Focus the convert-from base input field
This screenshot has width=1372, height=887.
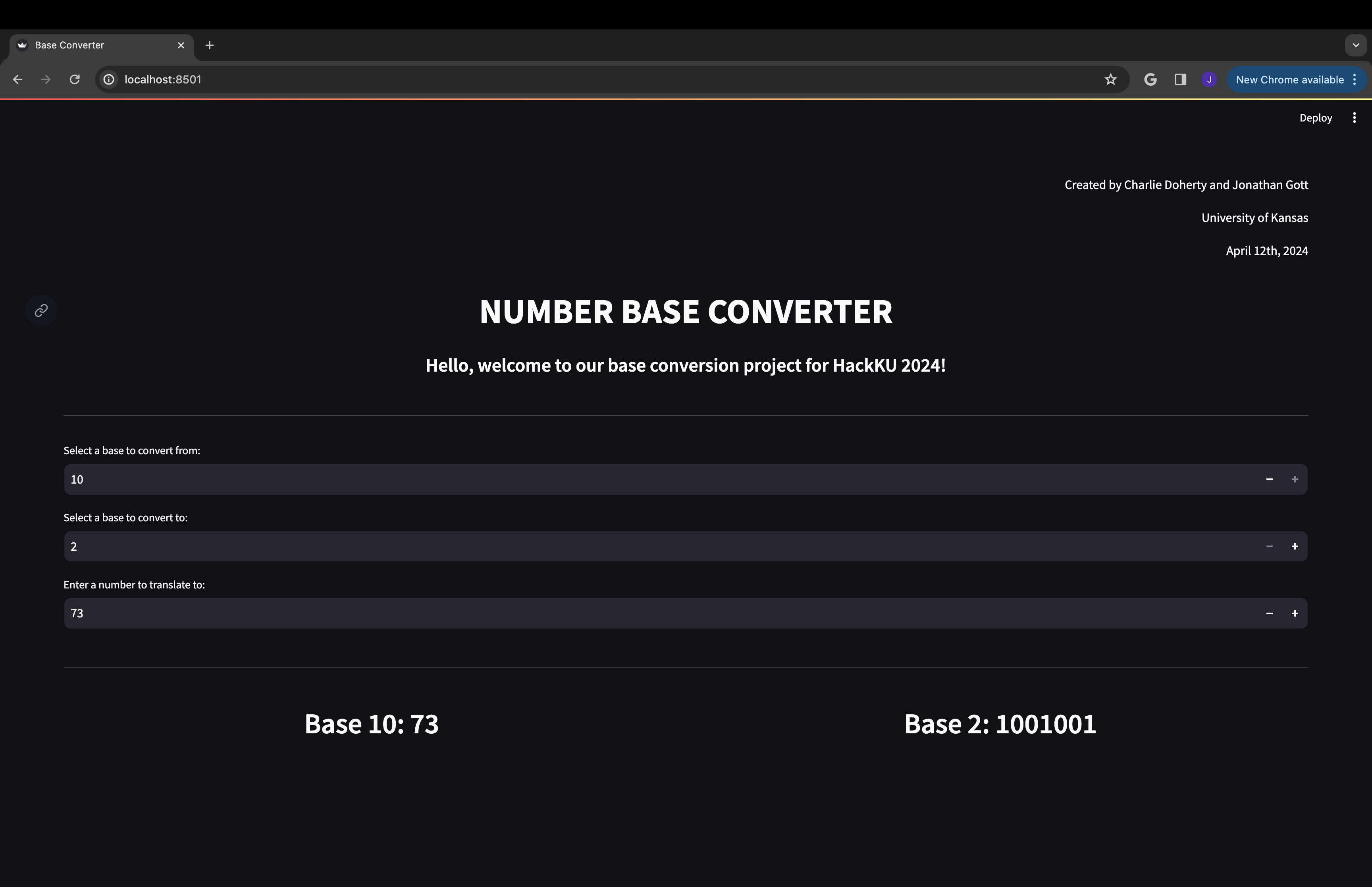633,479
